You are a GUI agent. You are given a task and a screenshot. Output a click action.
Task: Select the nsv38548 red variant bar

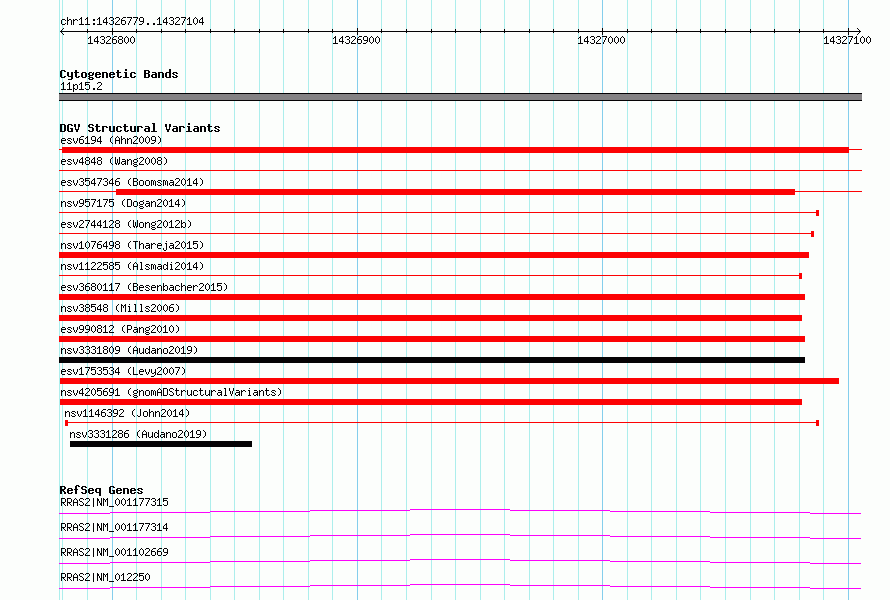tap(431, 318)
